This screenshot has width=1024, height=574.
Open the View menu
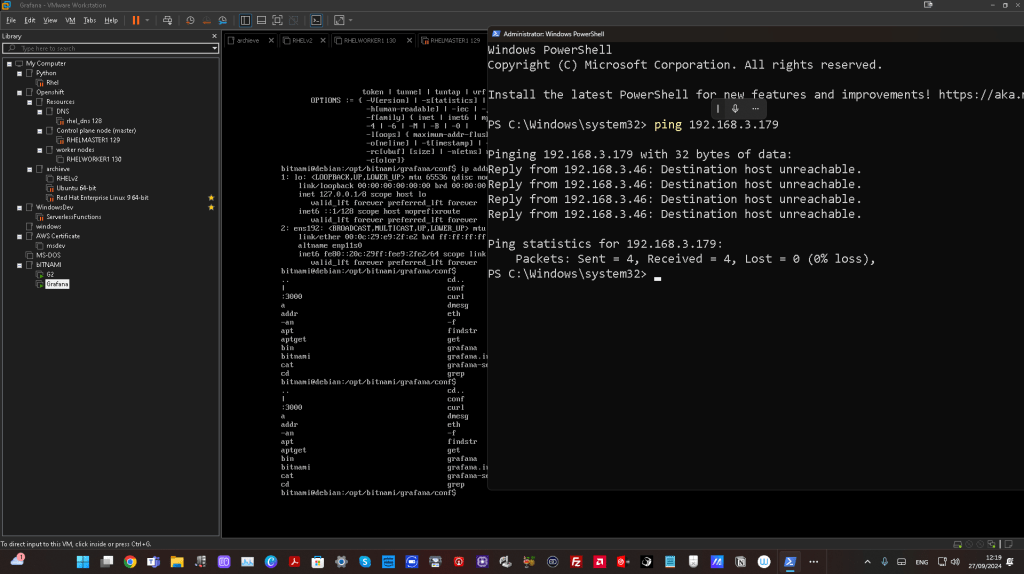[x=50, y=20]
